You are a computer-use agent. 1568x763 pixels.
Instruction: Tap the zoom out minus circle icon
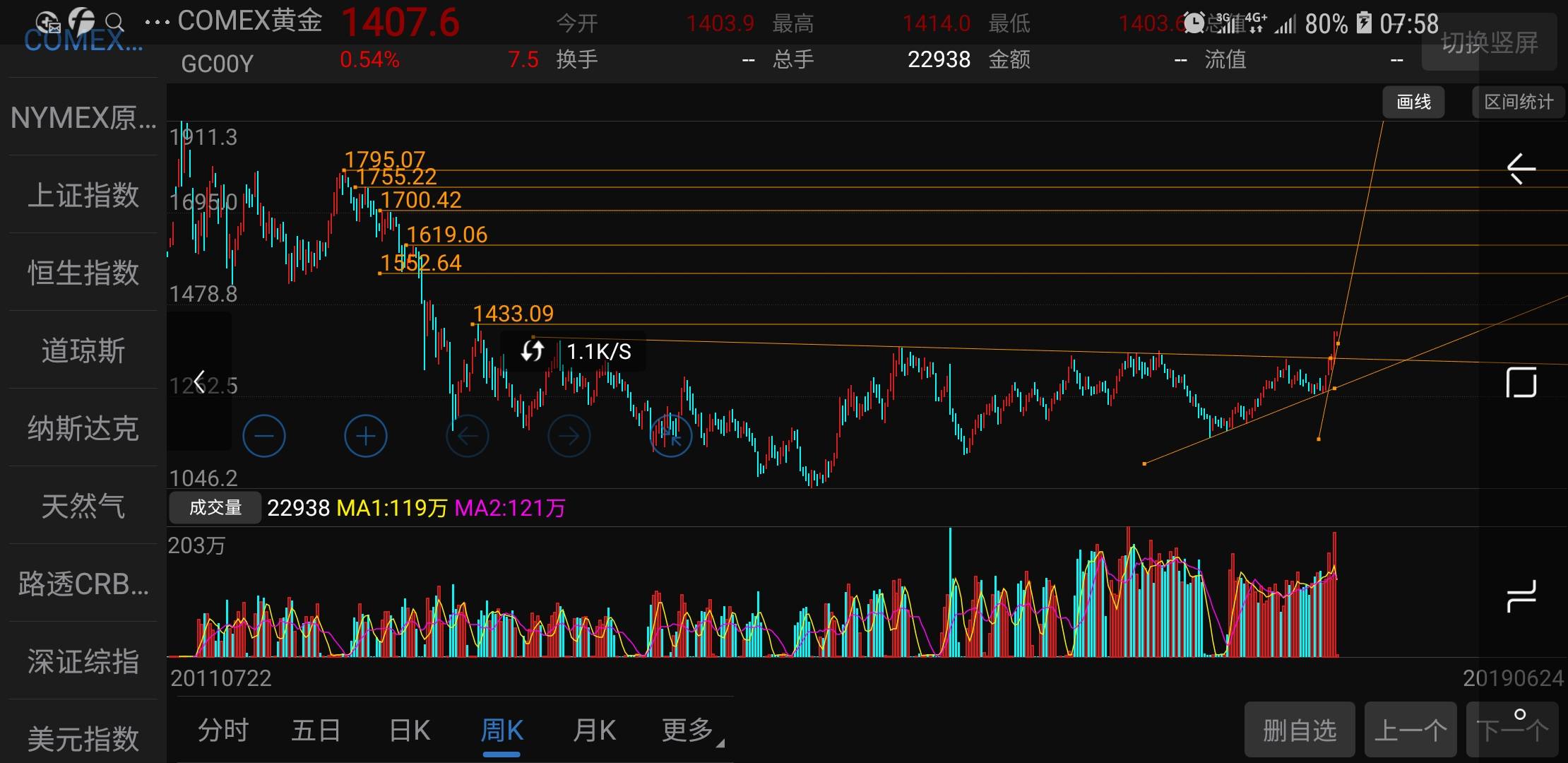(x=263, y=436)
